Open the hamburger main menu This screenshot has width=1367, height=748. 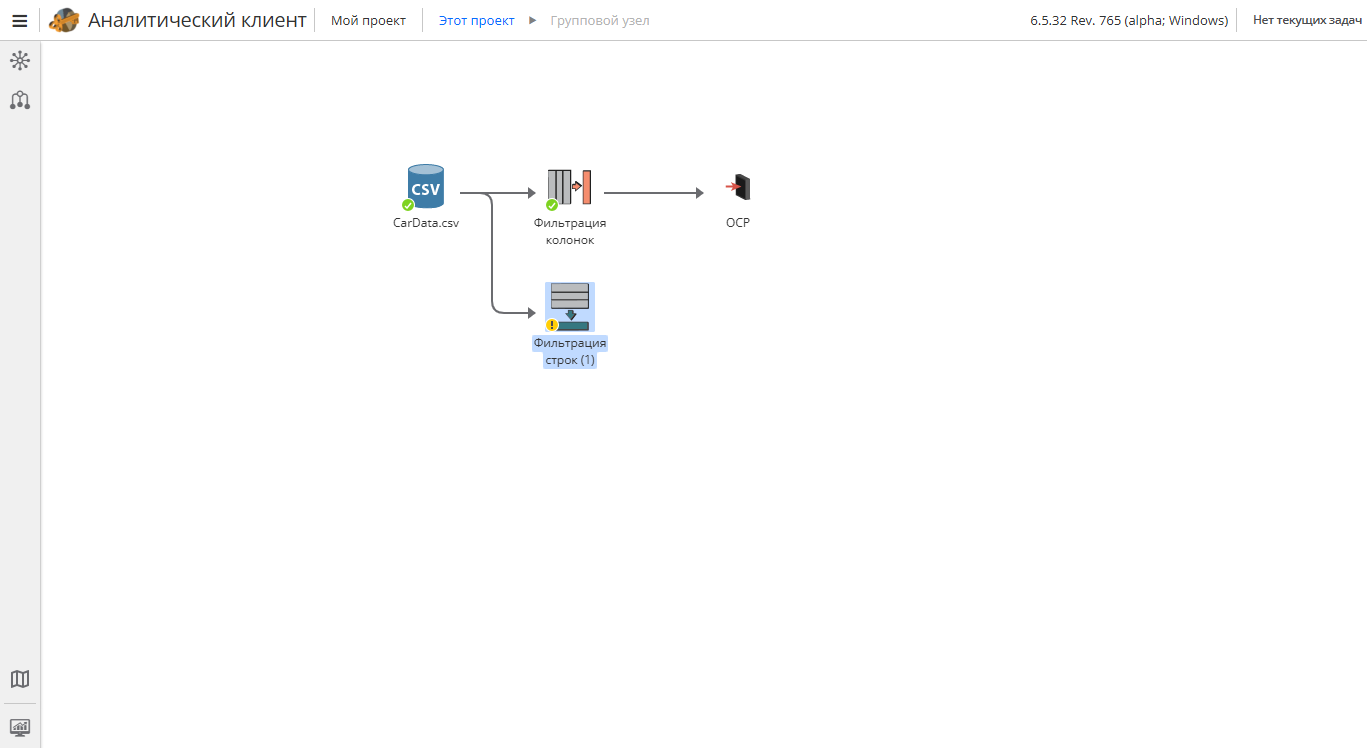[19, 20]
